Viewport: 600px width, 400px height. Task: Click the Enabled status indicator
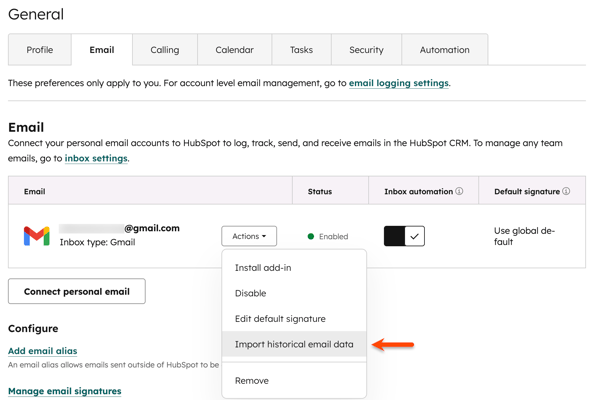pos(328,237)
